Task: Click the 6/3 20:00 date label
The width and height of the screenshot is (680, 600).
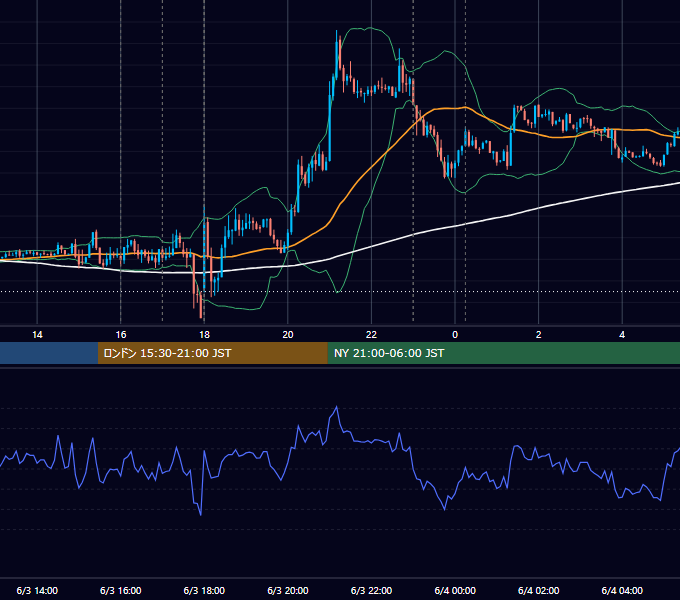Action: (288, 590)
